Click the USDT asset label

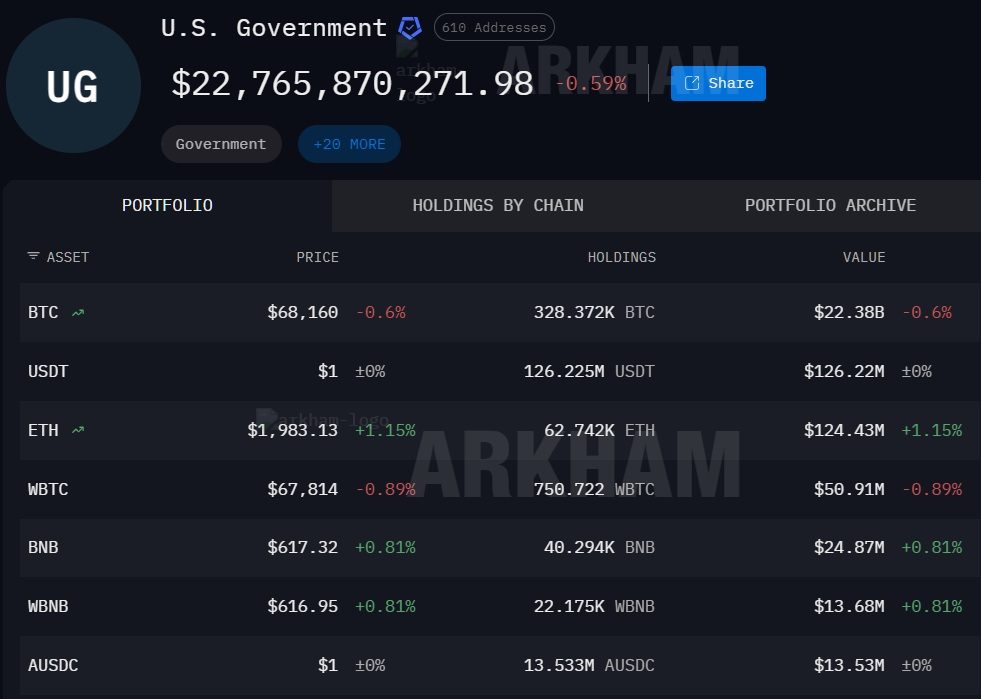coord(48,370)
